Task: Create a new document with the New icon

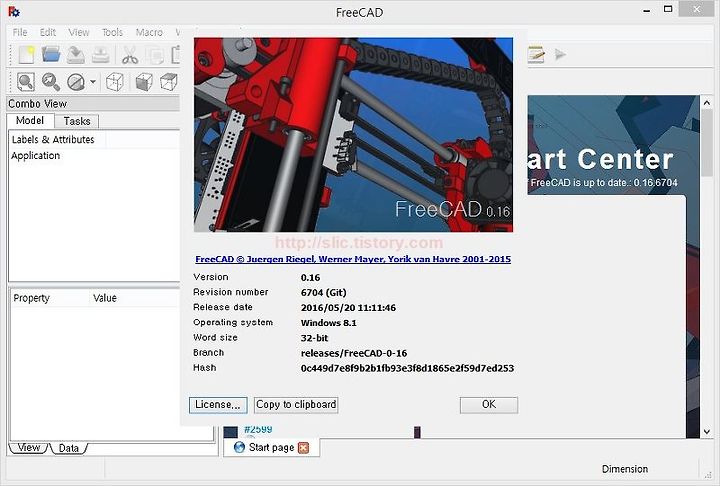Action: click(26, 55)
